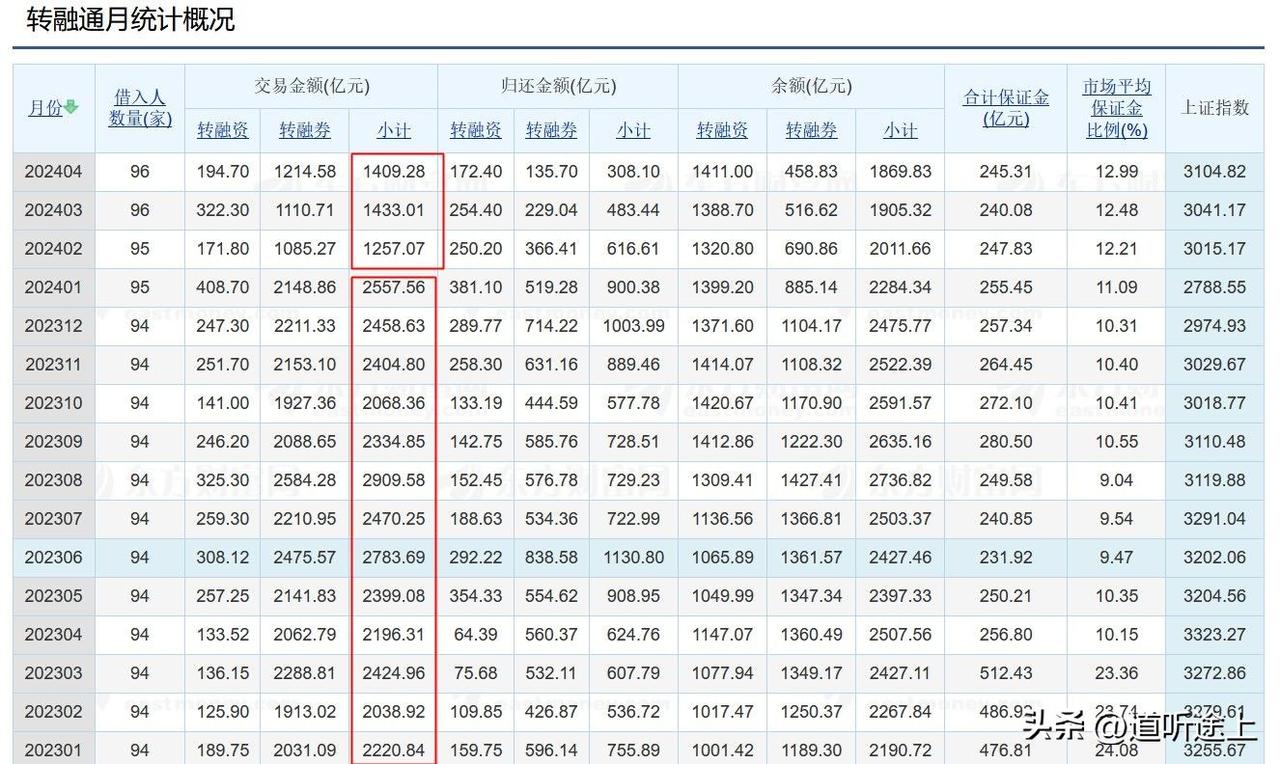This screenshot has height=764, width=1280.
Task: Select month cell 202301
Action: coord(54,750)
